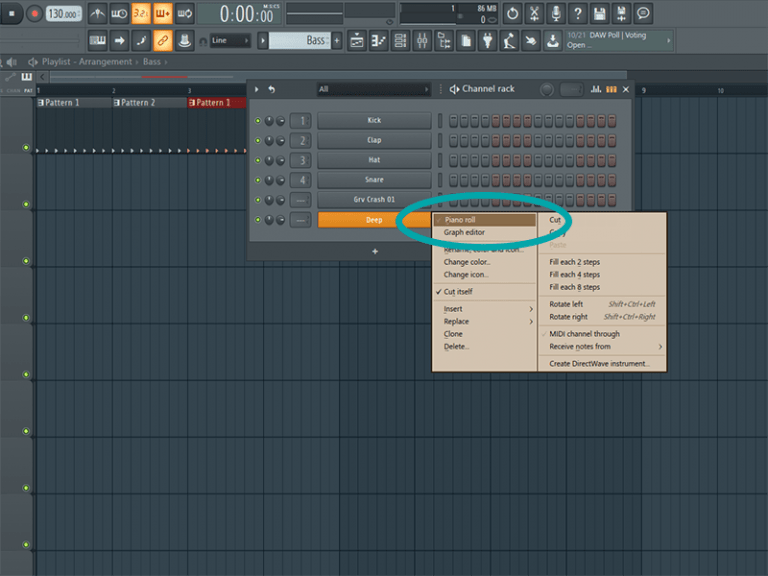
Task: Toggle the metronome icon
Action: click(x=97, y=13)
